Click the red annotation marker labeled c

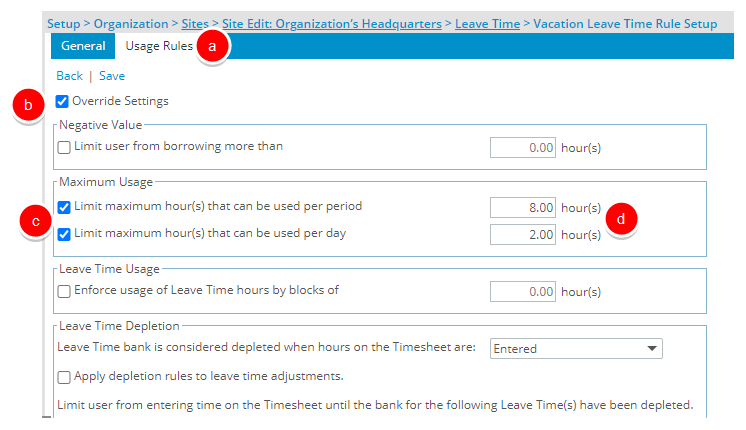[x=36, y=221]
